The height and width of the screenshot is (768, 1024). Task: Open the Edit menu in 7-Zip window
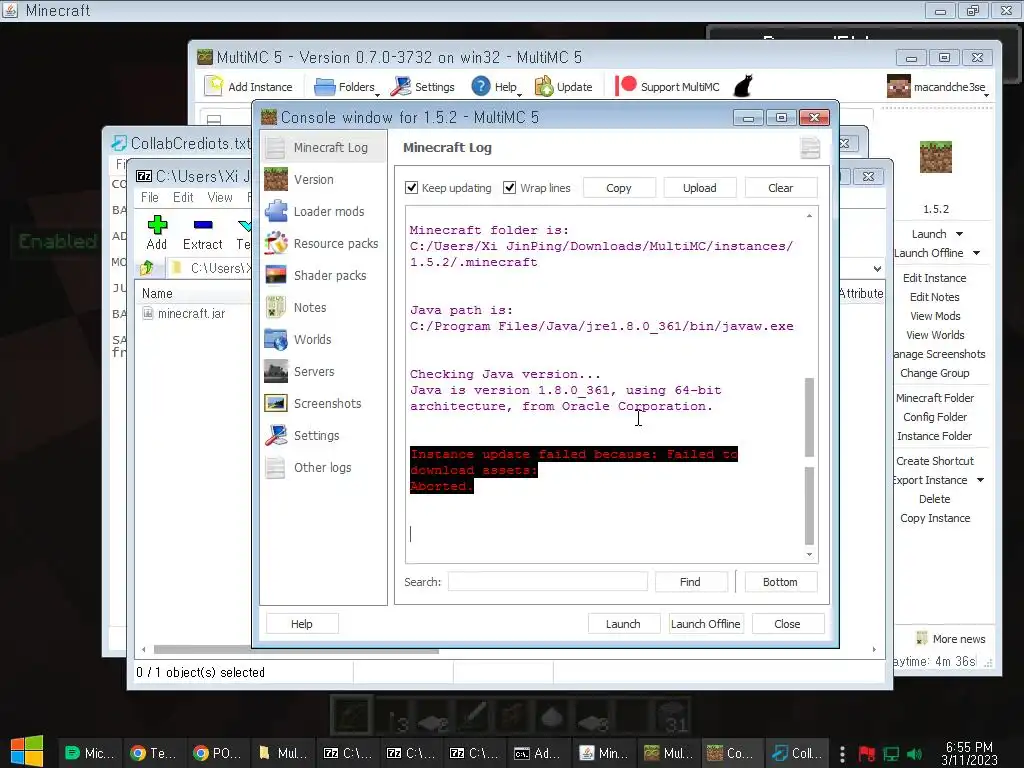click(183, 197)
